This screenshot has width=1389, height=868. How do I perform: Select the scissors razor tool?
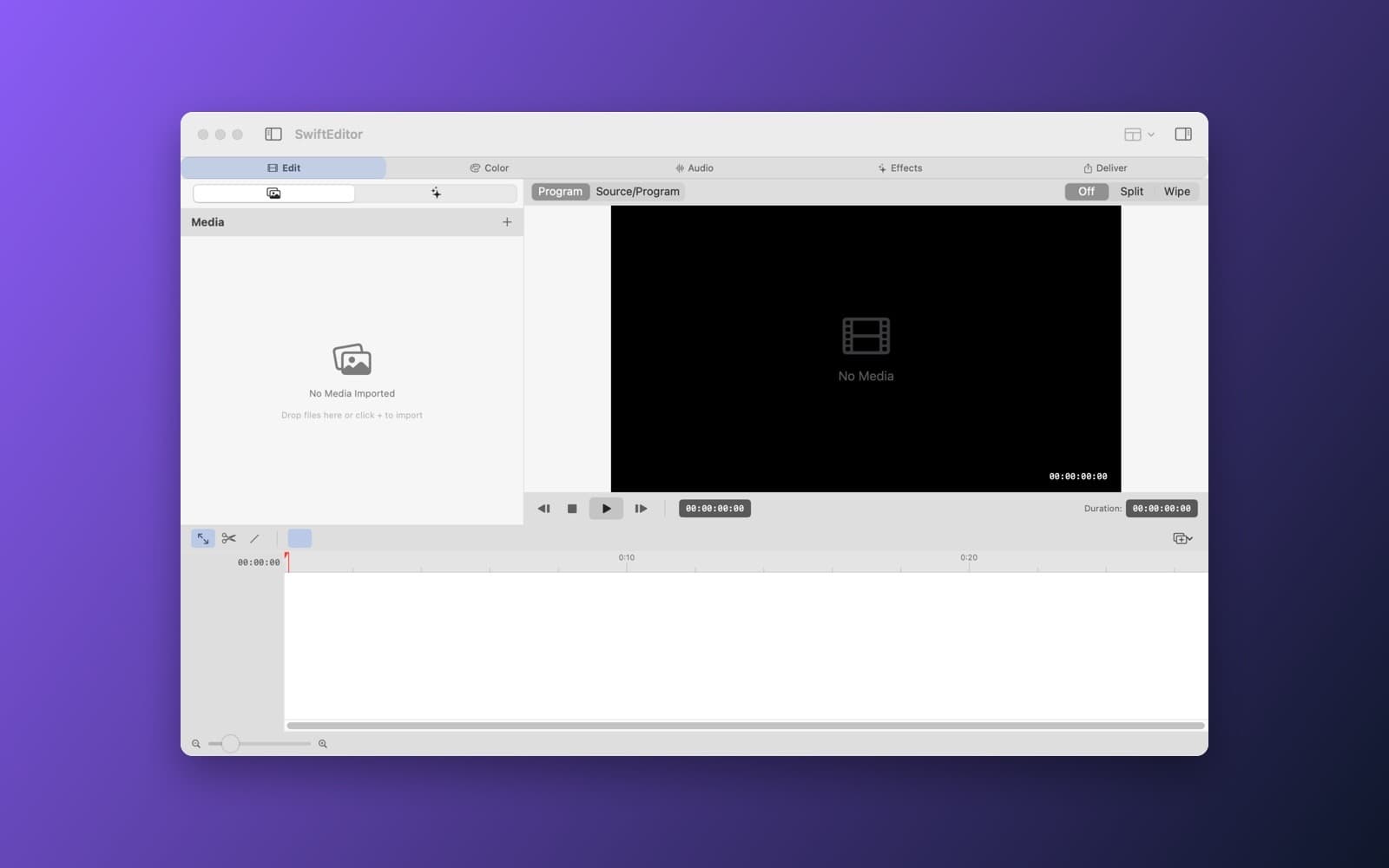pos(228,538)
